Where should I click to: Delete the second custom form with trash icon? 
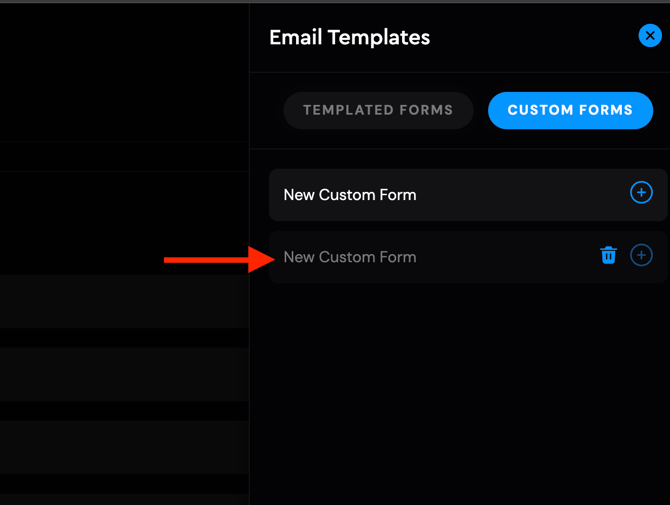608,256
